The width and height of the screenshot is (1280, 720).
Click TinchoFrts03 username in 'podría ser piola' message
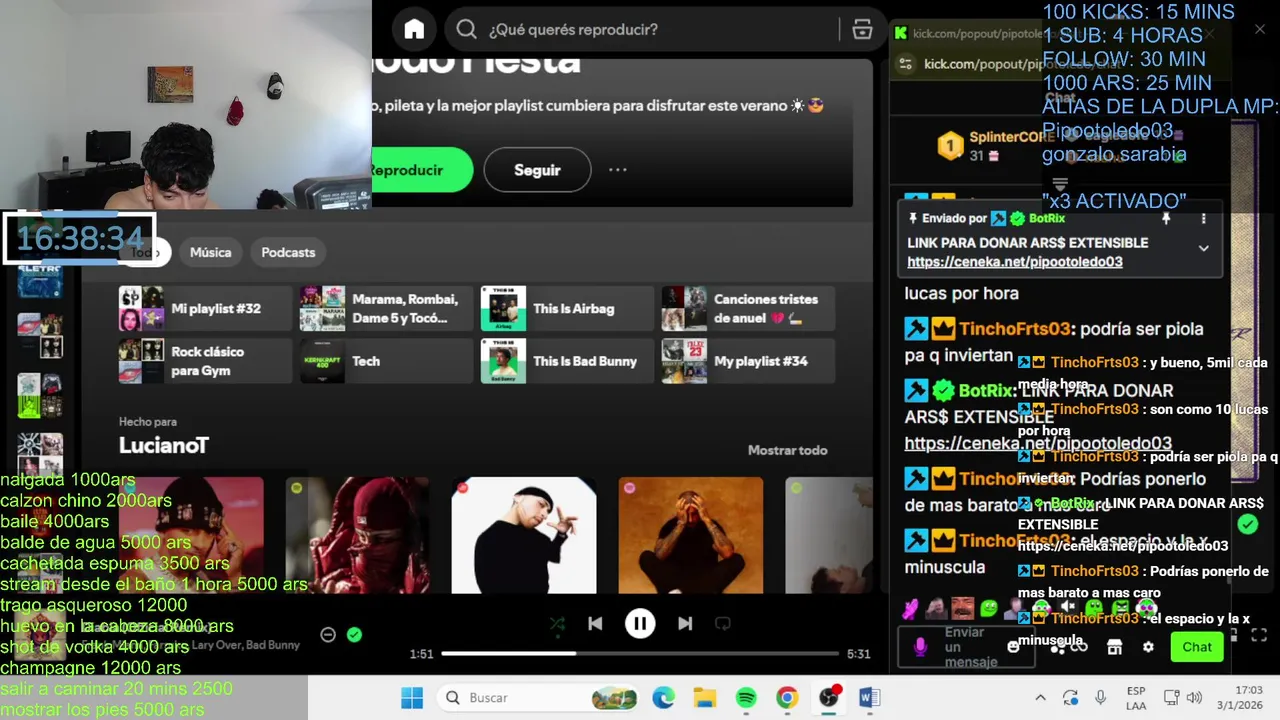coord(1016,329)
